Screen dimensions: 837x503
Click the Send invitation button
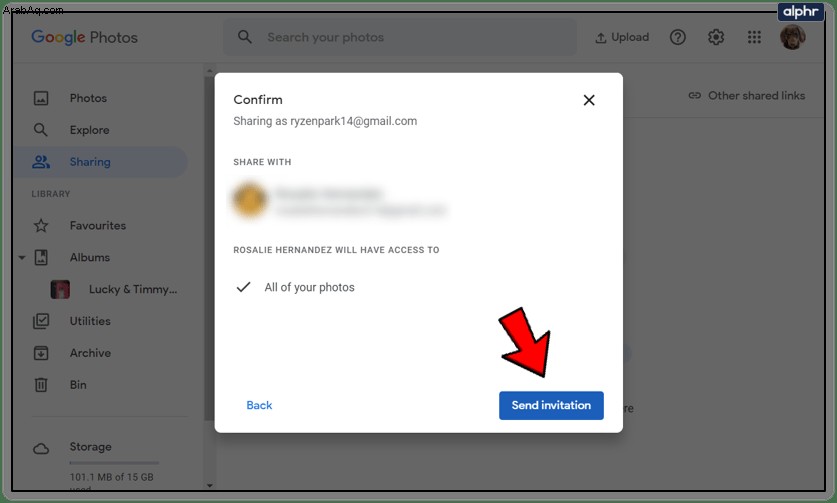pyautogui.click(x=551, y=405)
